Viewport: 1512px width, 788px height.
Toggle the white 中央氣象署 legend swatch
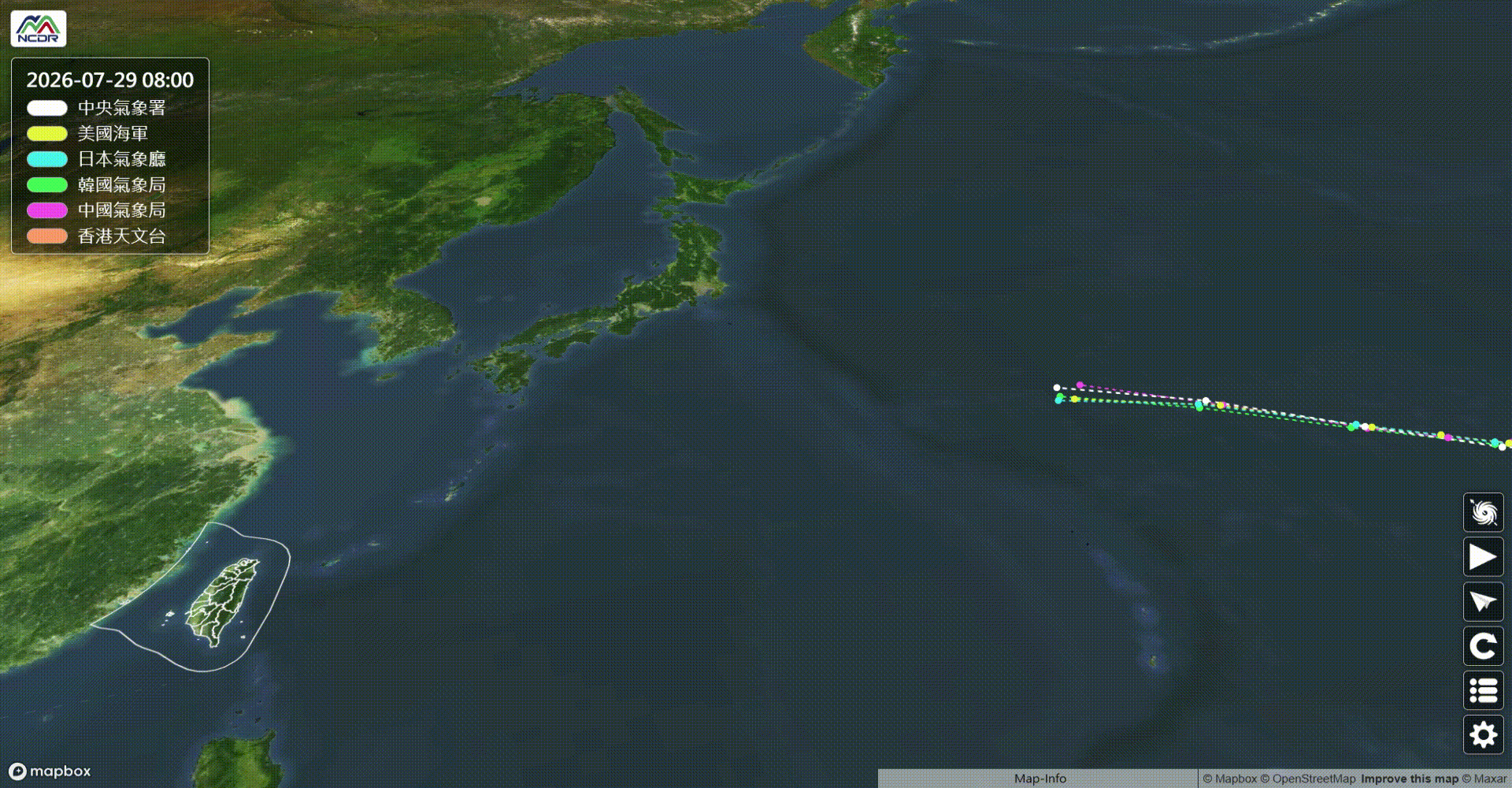(47, 108)
